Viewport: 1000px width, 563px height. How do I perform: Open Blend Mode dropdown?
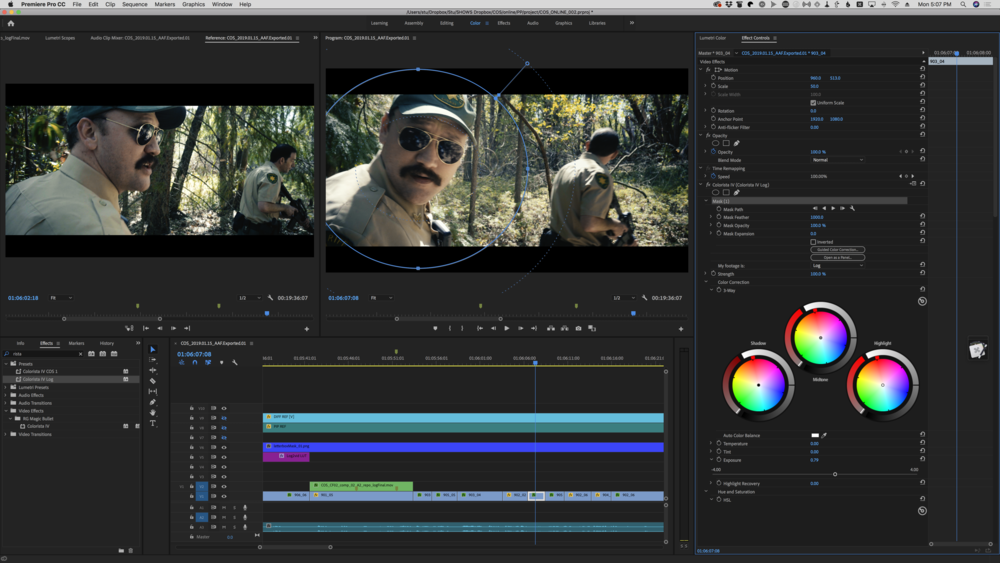click(x=837, y=160)
